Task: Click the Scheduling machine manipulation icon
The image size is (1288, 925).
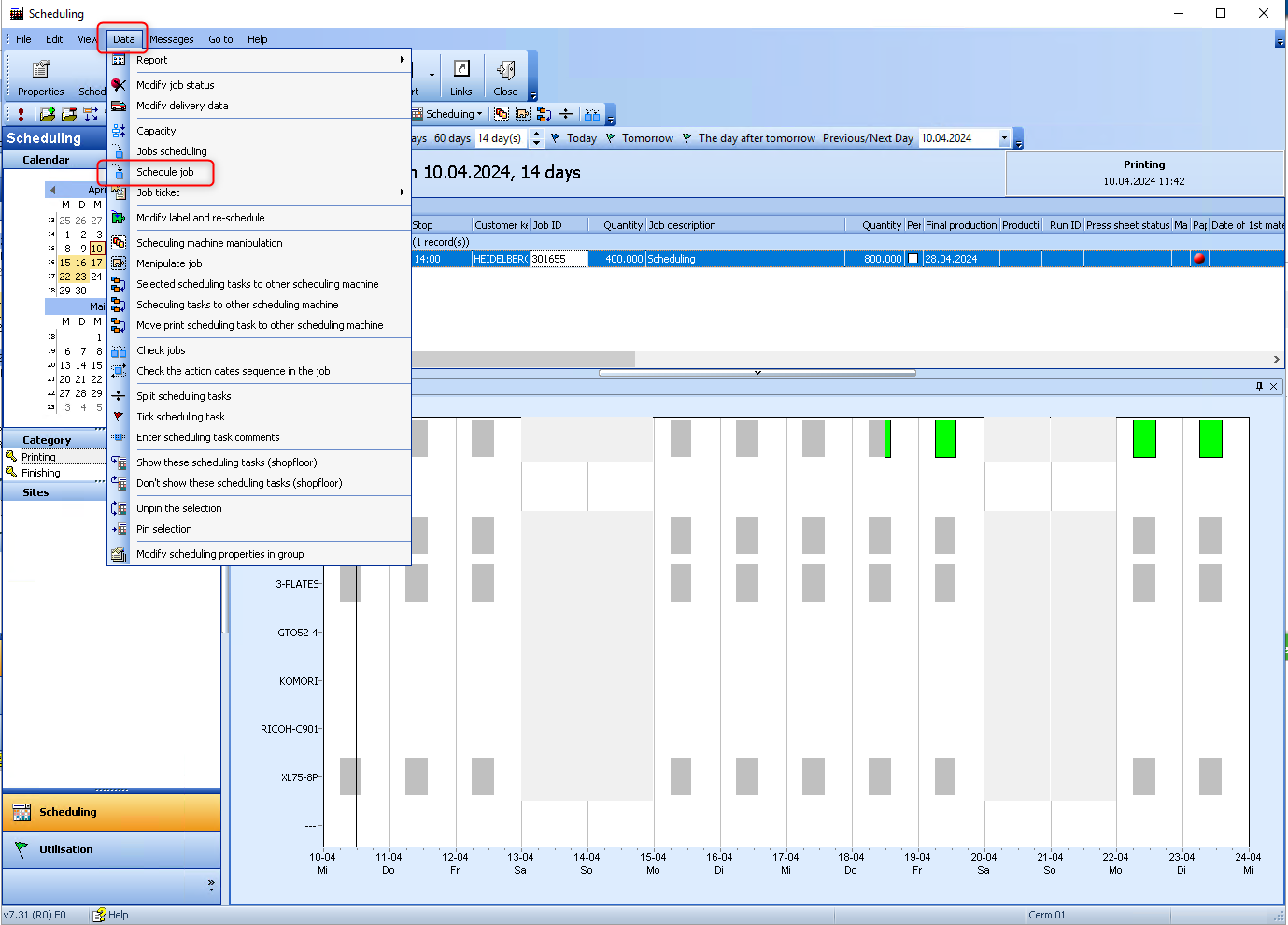Action: 119,243
